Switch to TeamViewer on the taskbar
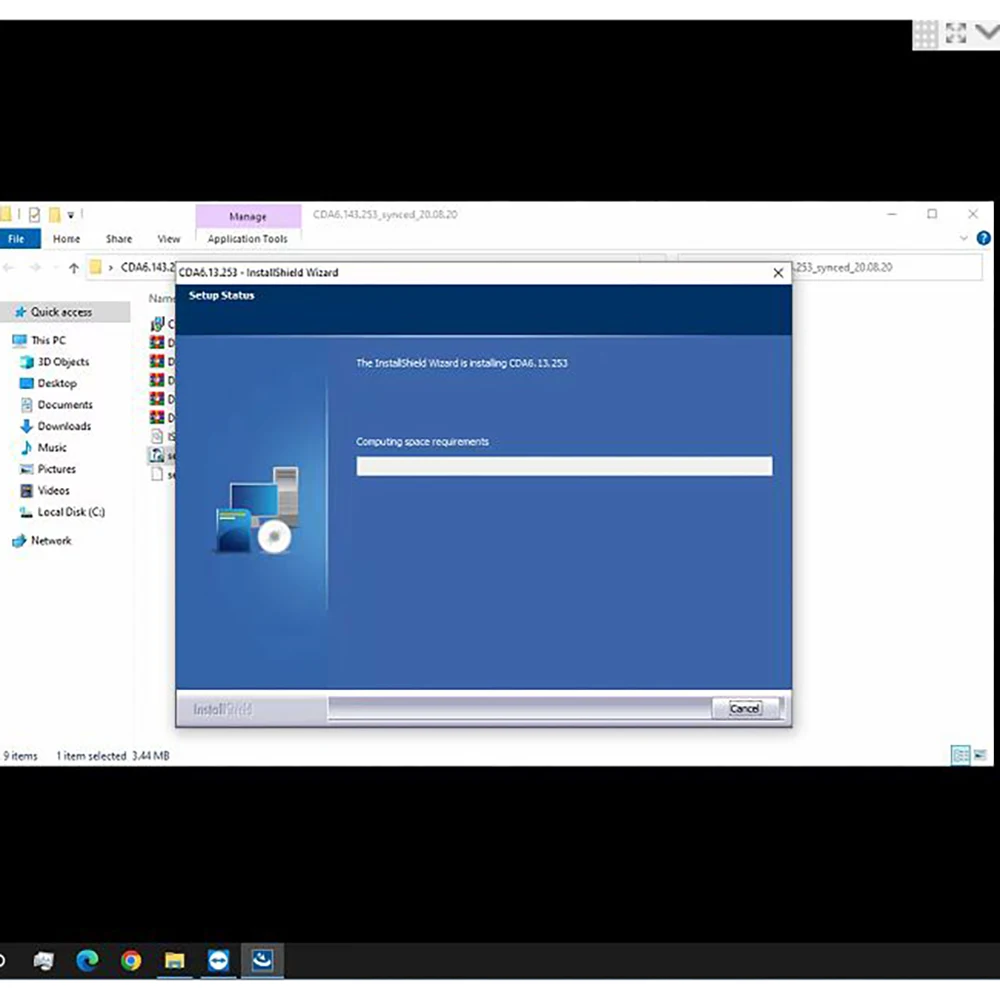Viewport: 1000px width, 1000px height. pyautogui.click(x=218, y=961)
